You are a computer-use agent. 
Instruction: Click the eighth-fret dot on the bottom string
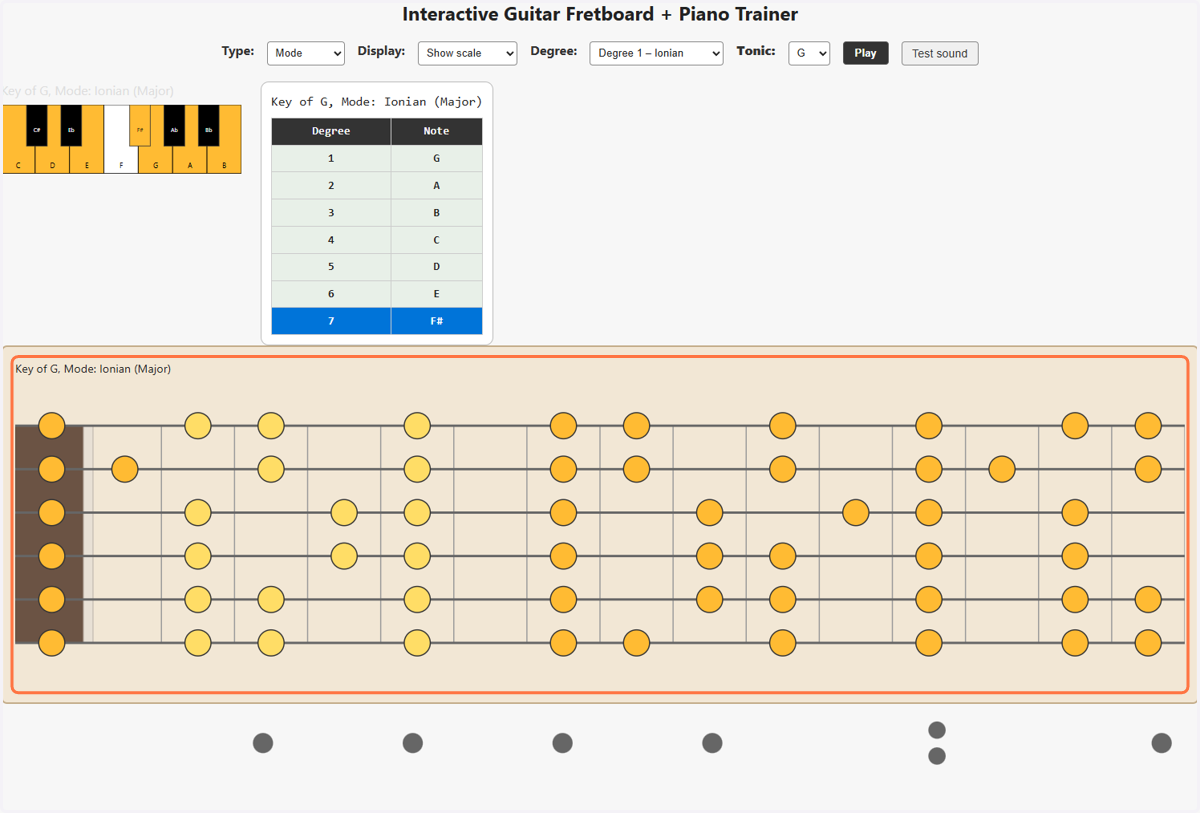[x=637, y=643]
